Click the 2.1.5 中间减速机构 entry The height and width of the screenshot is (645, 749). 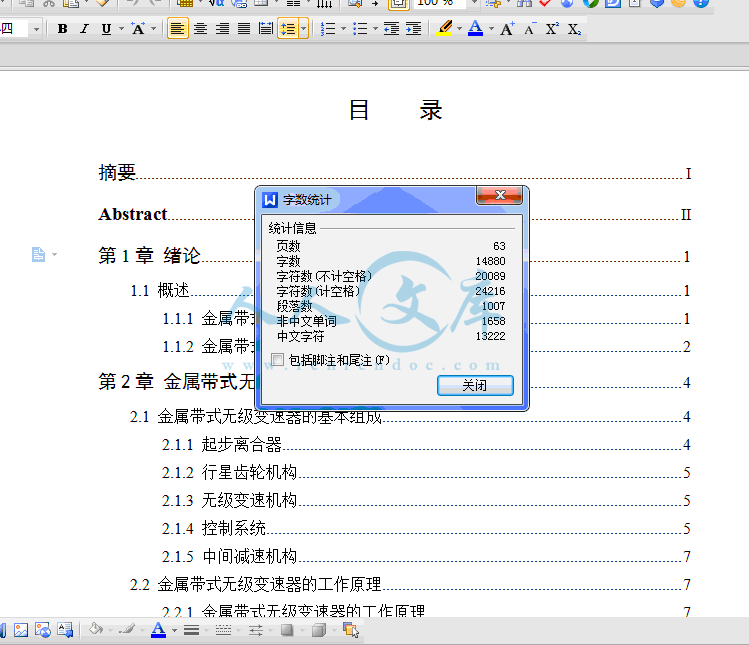click(x=426, y=556)
